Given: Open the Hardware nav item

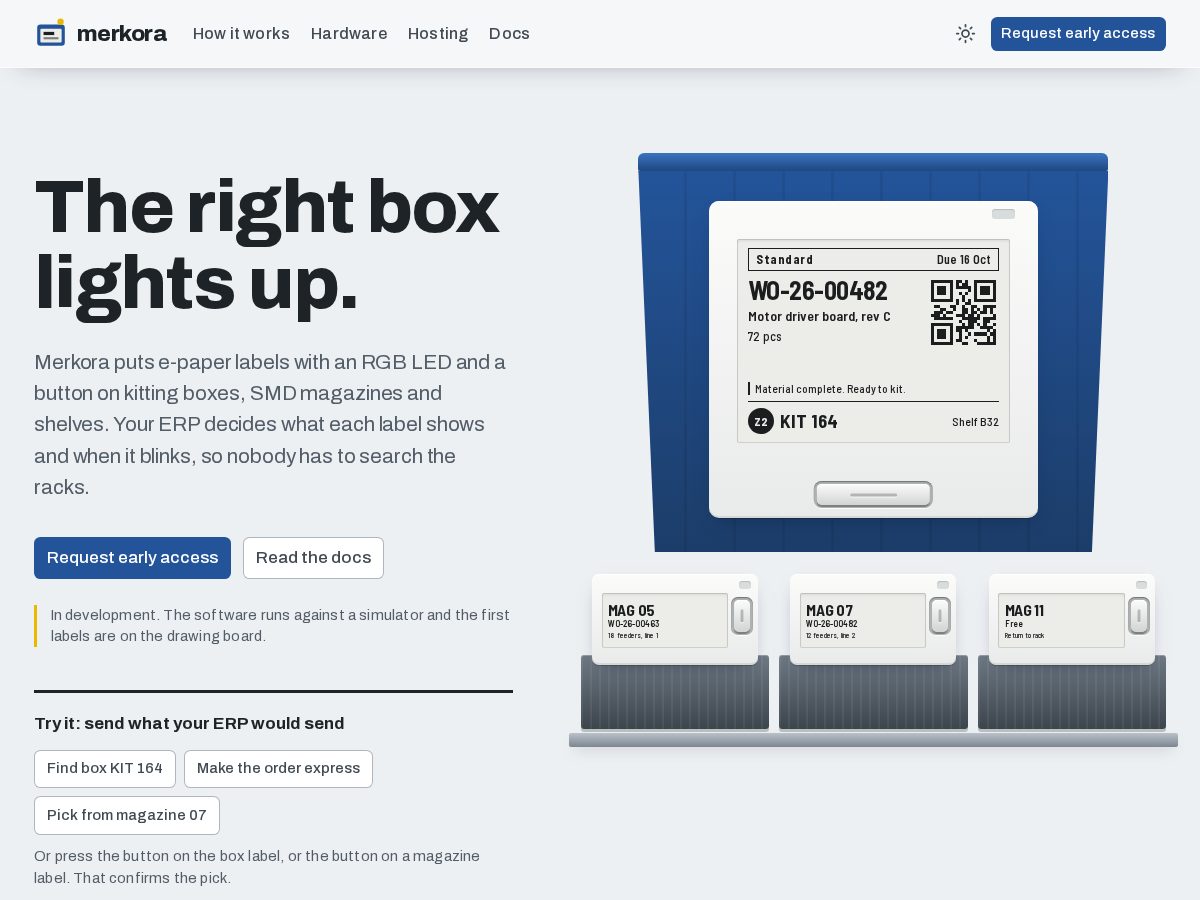Looking at the screenshot, I should (x=349, y=33).
